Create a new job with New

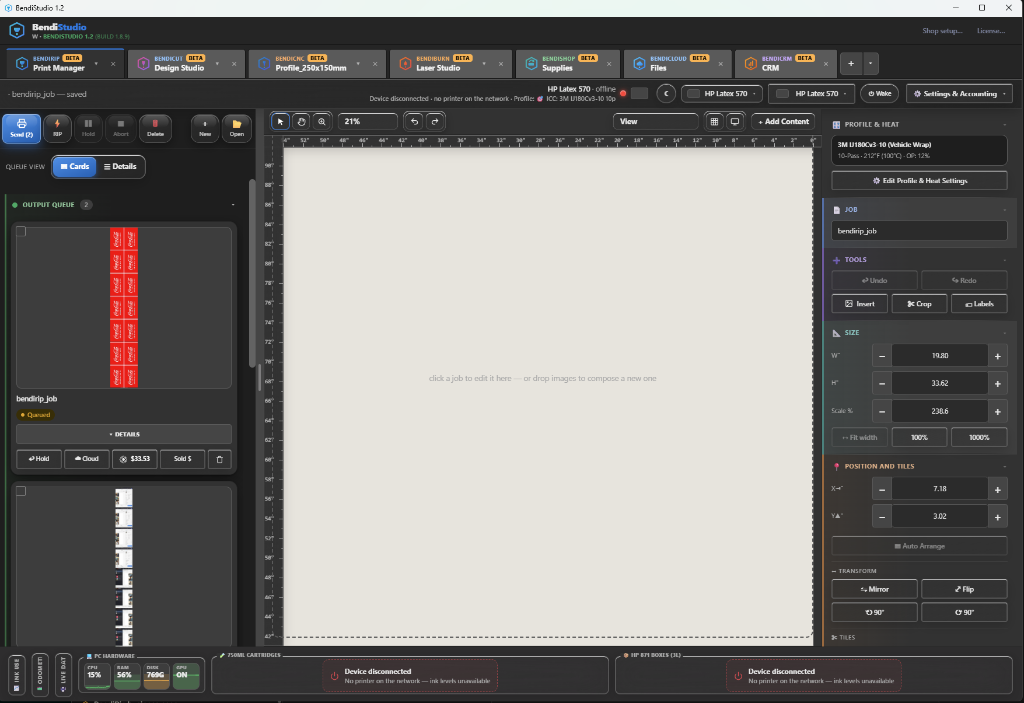205,128
